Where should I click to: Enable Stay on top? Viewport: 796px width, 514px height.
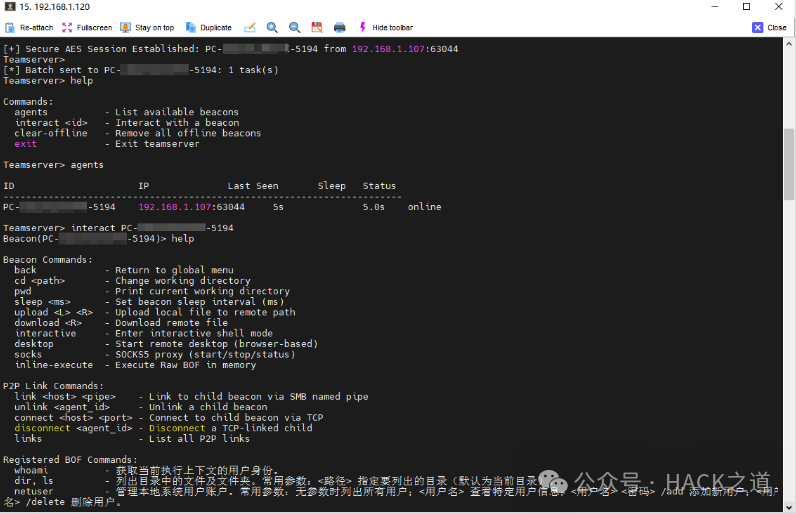coord(147,27)
